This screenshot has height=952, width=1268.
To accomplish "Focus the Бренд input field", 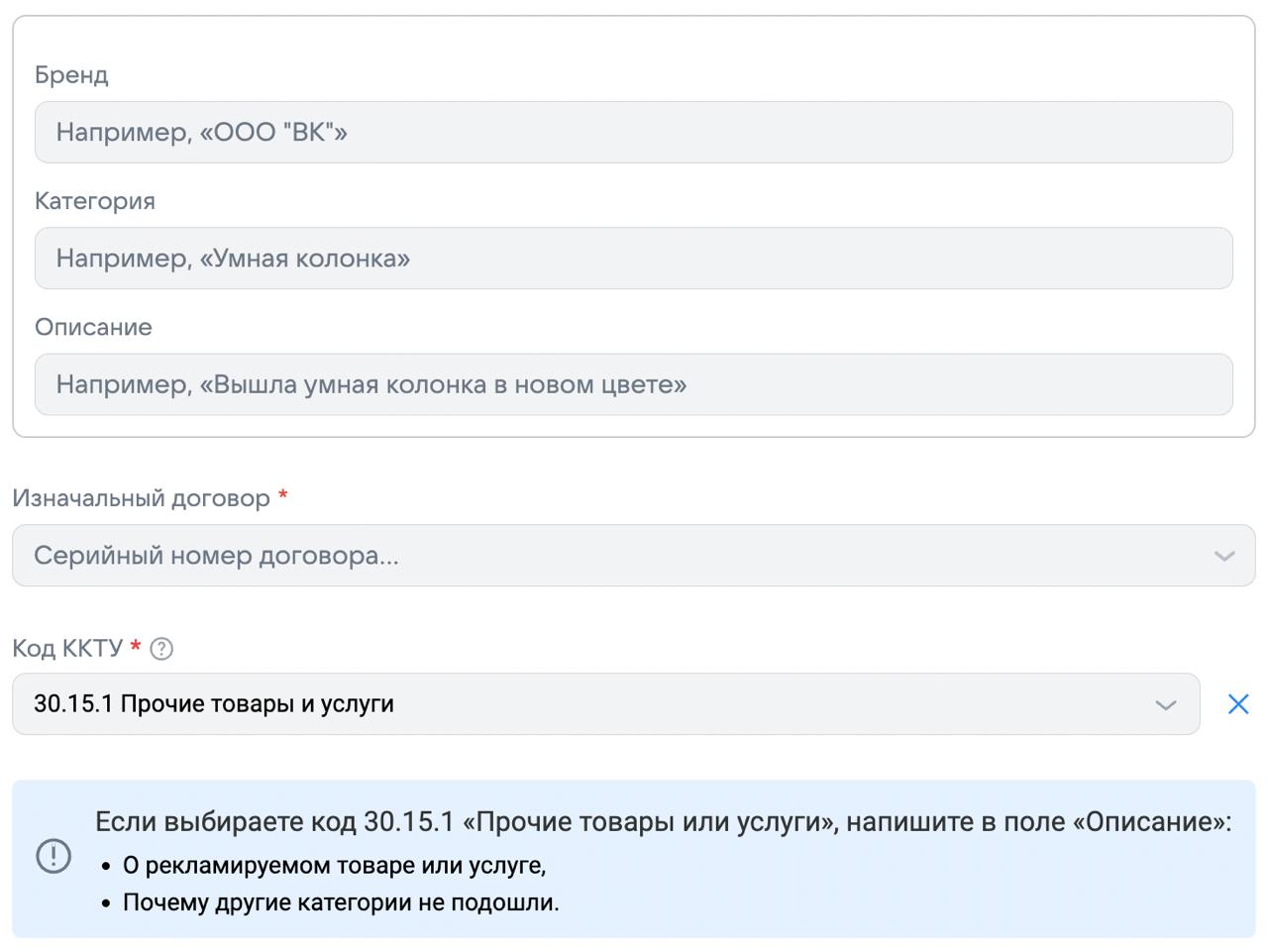I will tap(633, 133).
